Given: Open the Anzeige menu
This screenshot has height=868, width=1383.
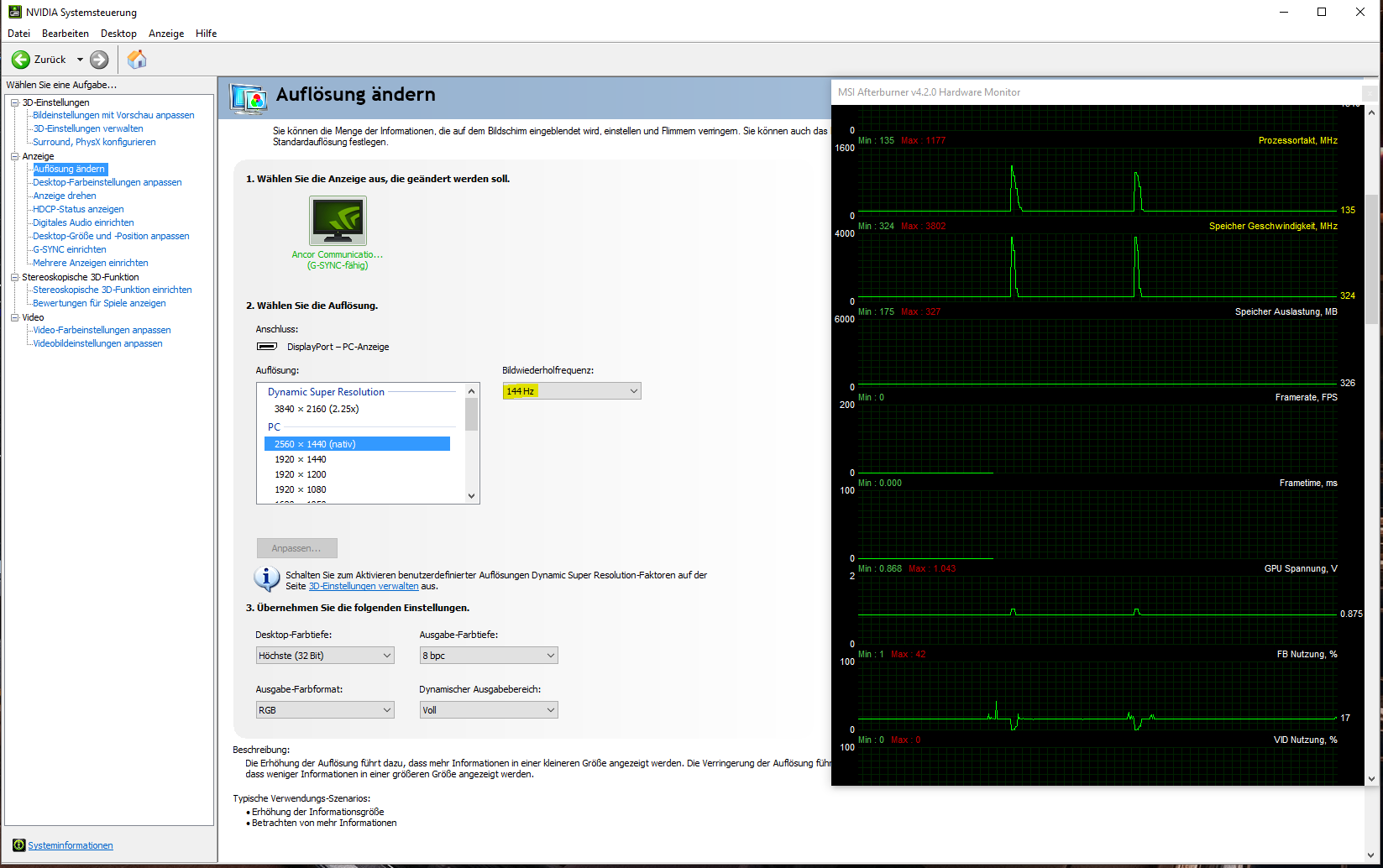Looking at the screenshot, I should pyautogui.click(x=166, y=34).
